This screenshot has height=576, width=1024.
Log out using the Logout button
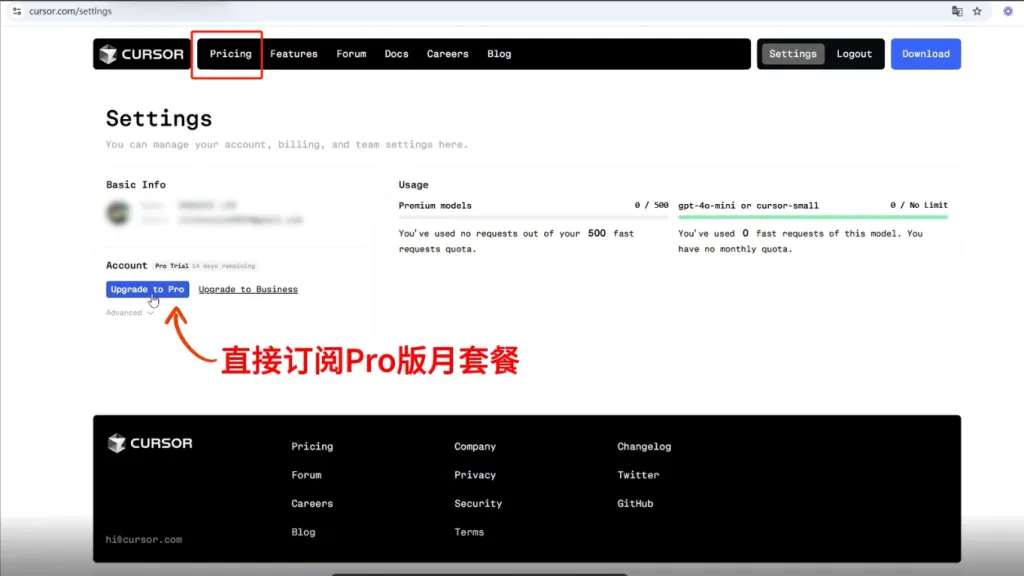[x=854, y=54]
